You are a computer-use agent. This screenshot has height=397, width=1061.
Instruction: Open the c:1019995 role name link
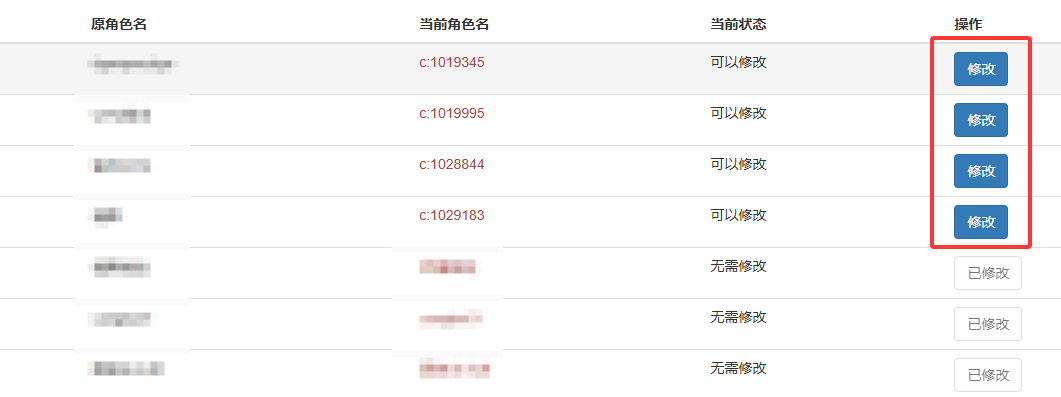pos(452,113)
